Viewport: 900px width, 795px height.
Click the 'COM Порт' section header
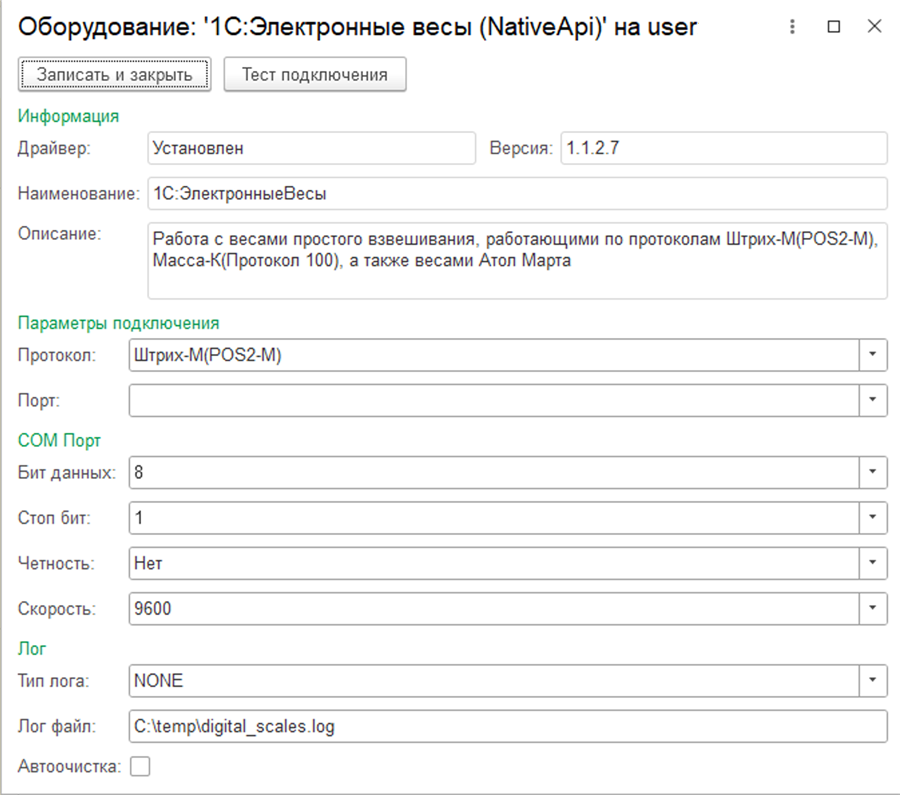point(59,440)
